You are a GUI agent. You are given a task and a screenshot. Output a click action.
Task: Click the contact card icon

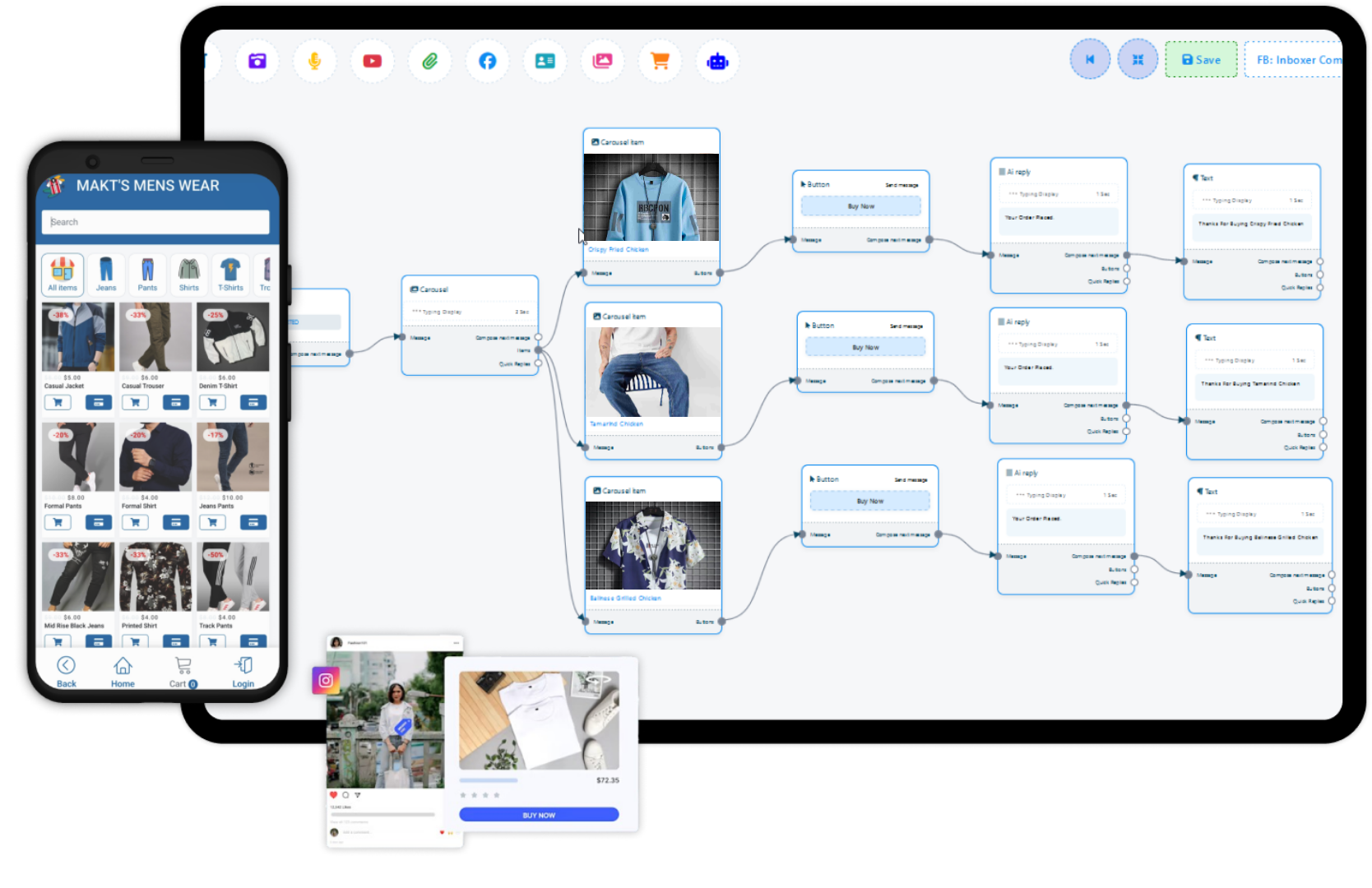tap(545, 61)
